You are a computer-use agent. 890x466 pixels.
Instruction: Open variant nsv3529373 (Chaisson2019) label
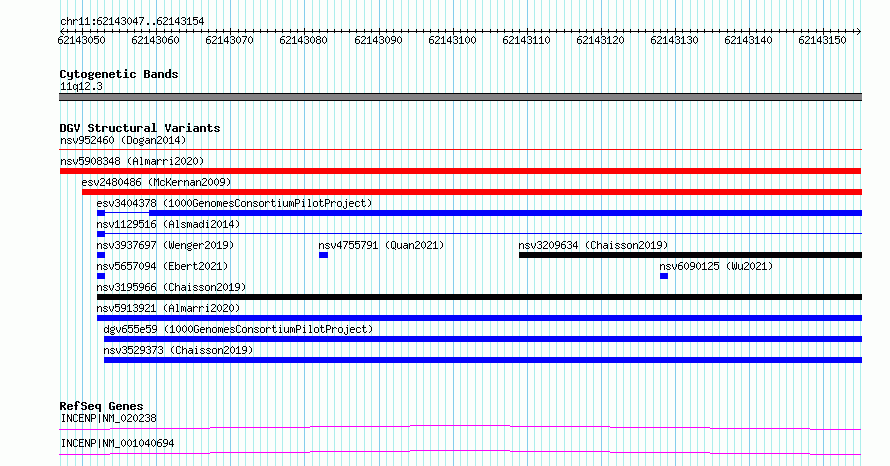tap(178, 350)
